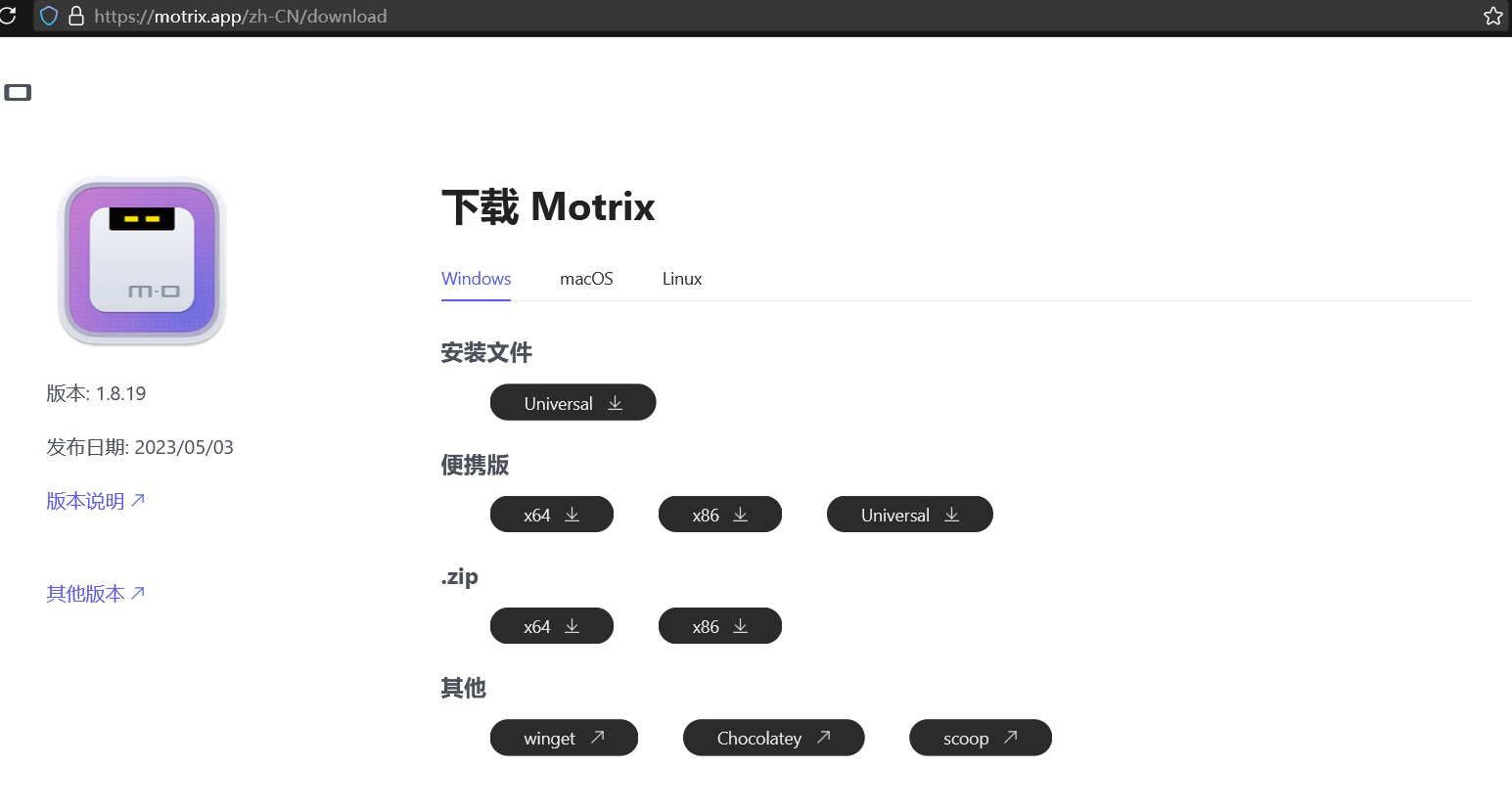
Task: Download the portable x86 build under 便携版
Action: coord(719,515)
